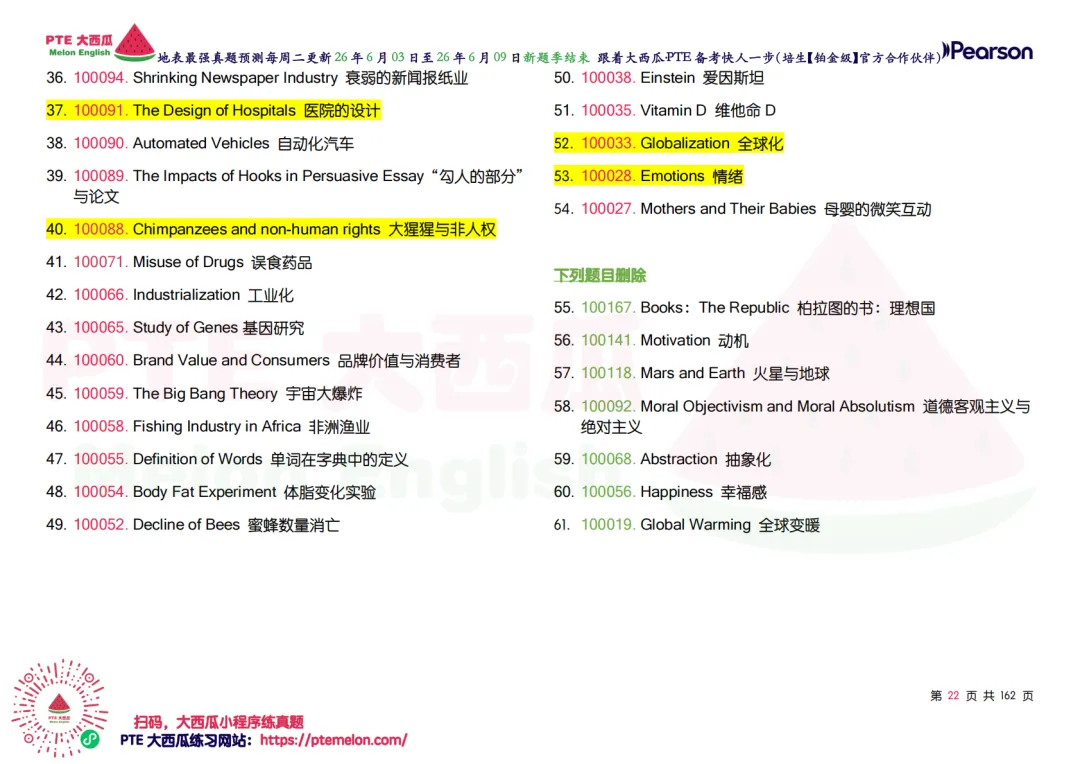The width and height of the screenshot is (1080, 764).
Task: Click the green heading 下列题目删除
Action: pyautogui.click(x=600, y=276)
